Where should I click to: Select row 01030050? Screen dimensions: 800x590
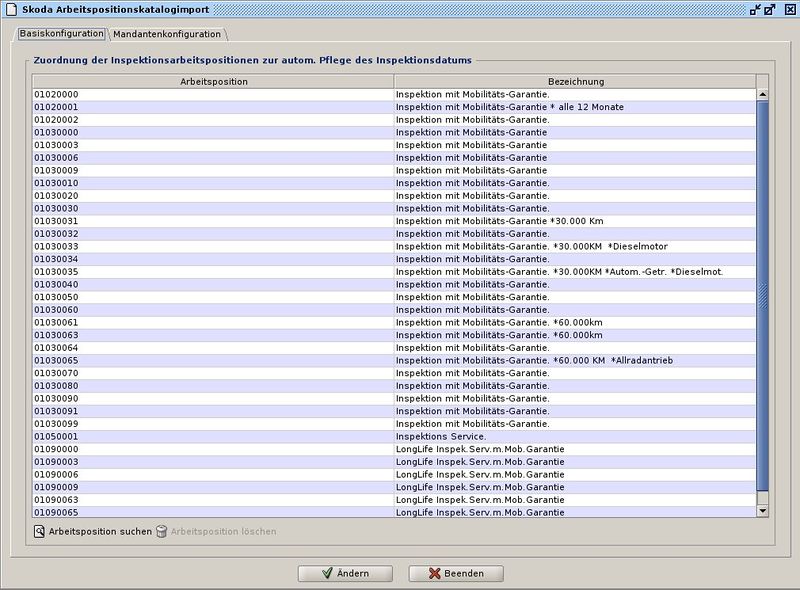coord(394,297)
